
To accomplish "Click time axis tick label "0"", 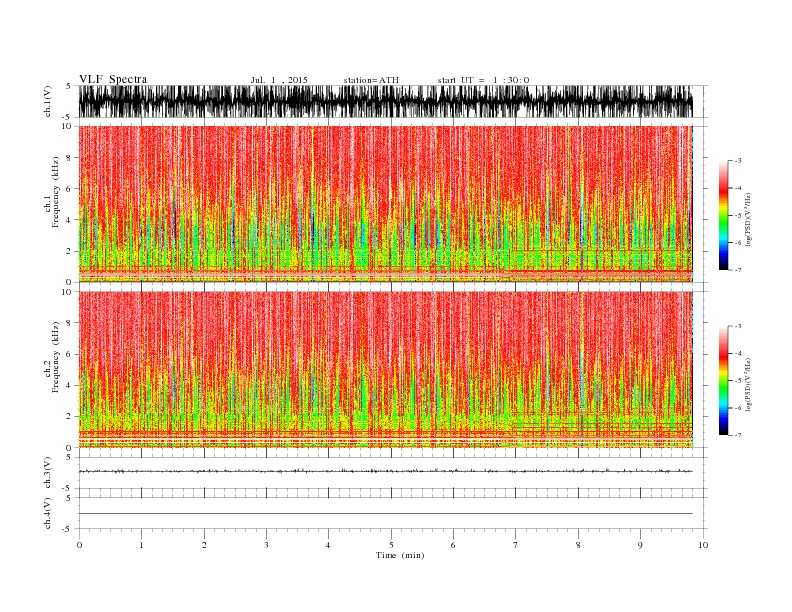I will pyautogui.click(x=79, y=545).
